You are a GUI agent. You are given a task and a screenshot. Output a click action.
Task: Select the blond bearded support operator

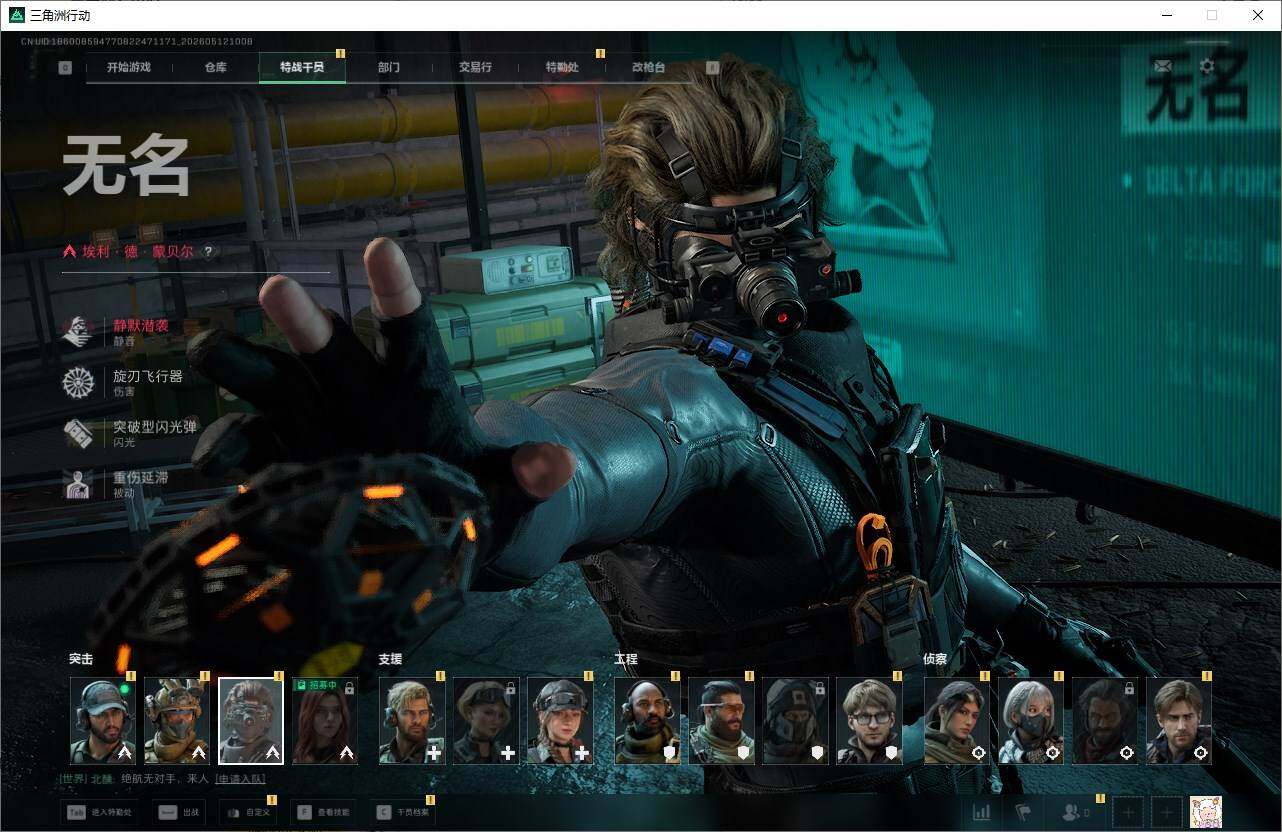click(412, 721)
